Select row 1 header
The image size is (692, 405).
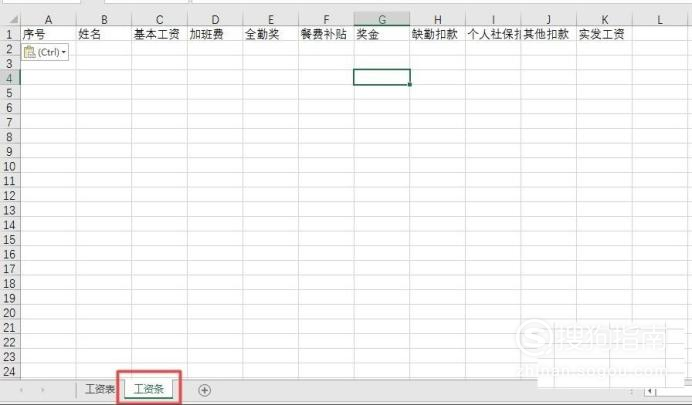point(10,34)
